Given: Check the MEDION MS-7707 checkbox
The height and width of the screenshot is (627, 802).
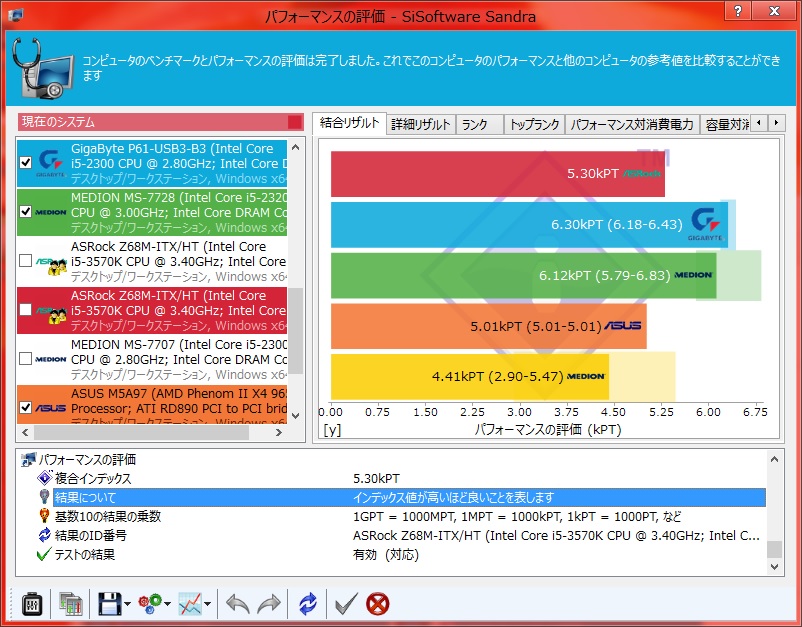Looking at the screenshot, I should click(26, 359).
